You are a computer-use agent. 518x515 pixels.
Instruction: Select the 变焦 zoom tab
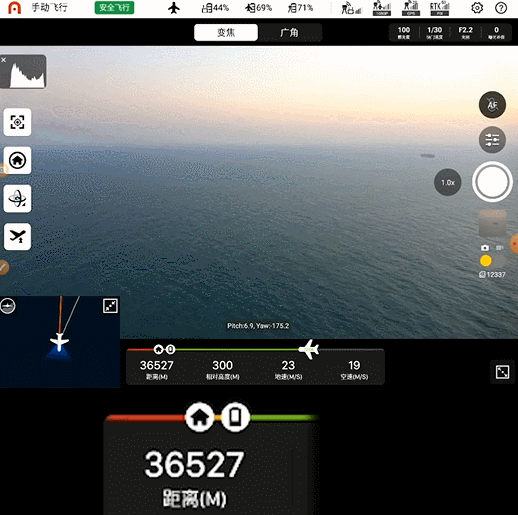[226, 33]
